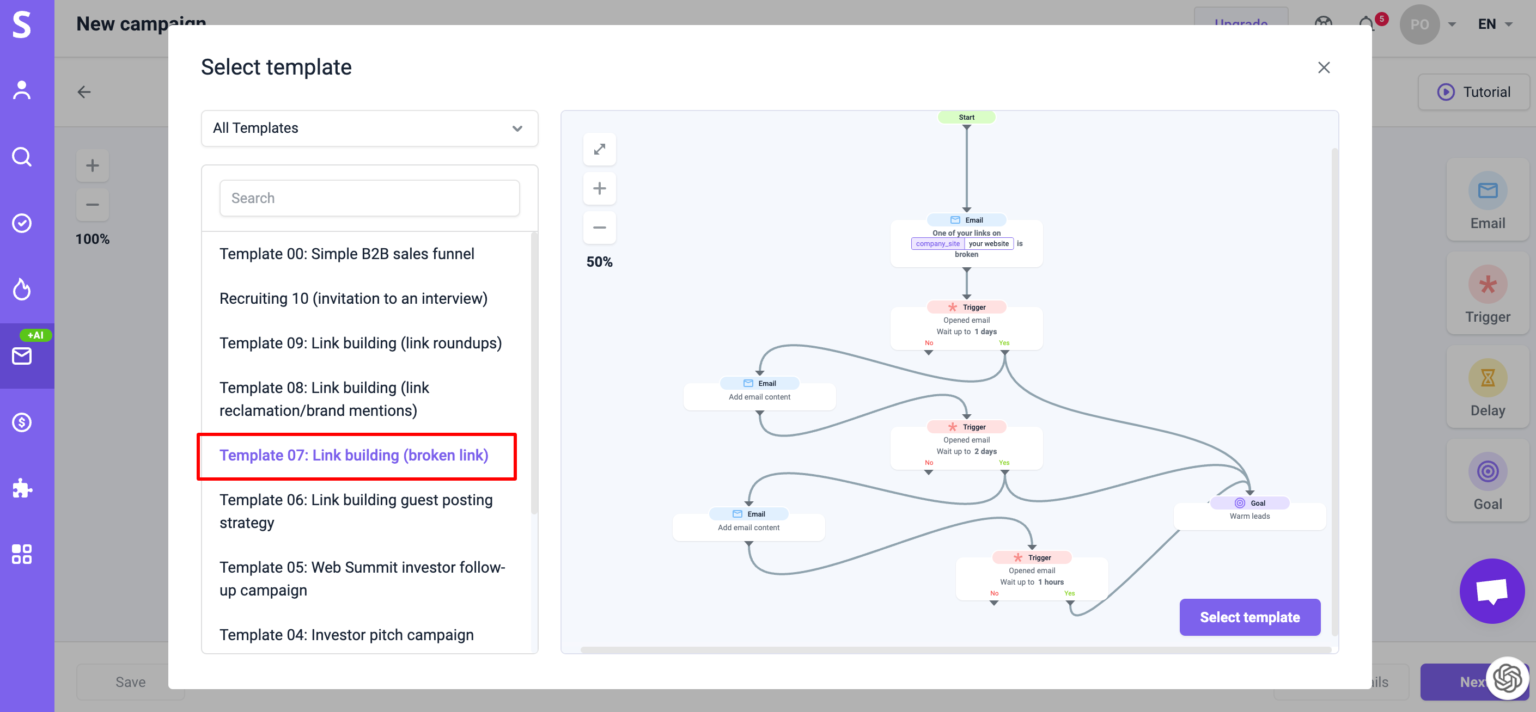Close the Select template dialog
Screen dimensions: 1536x712
[1323, 67]
